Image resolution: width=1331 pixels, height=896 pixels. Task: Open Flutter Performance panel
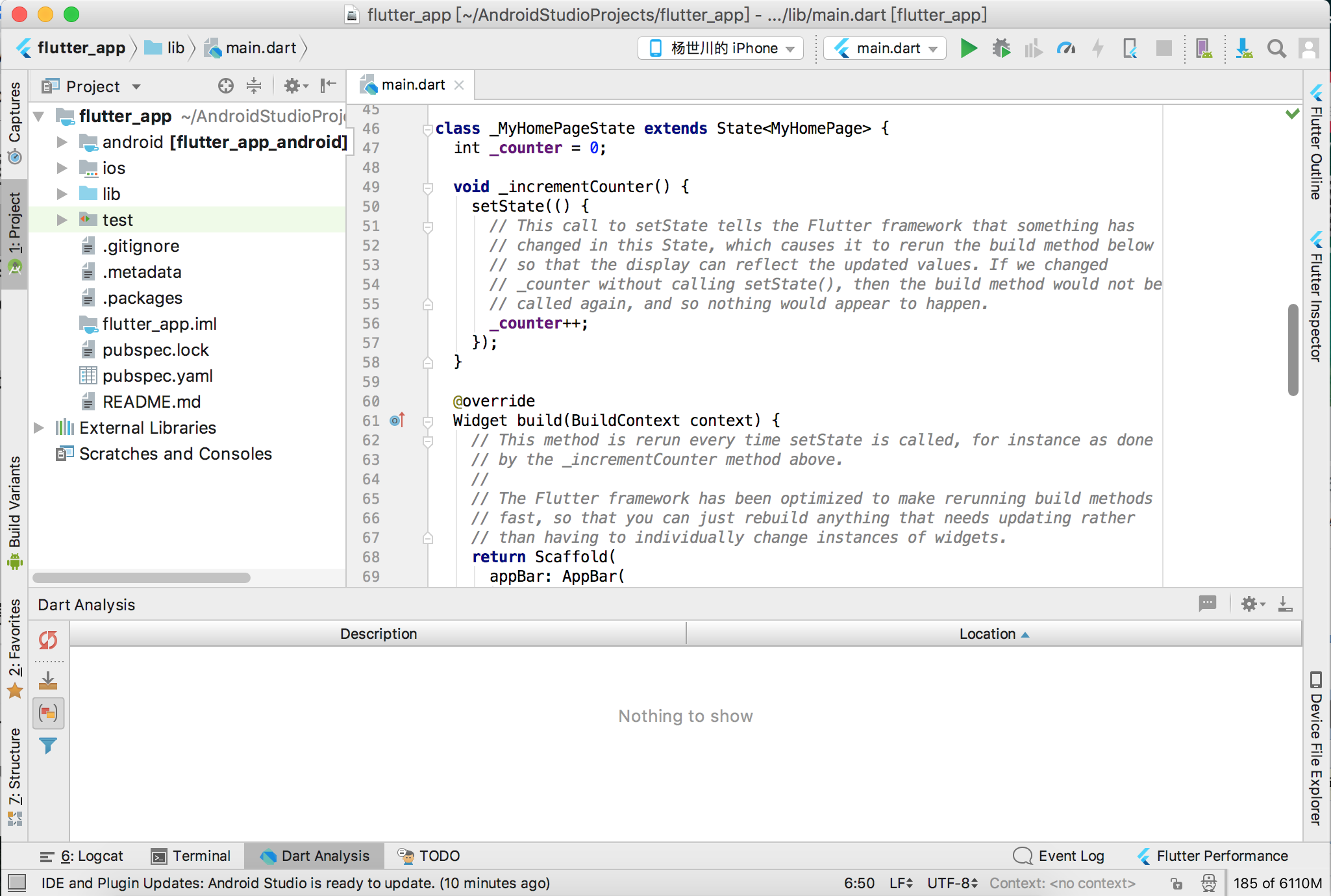tap(1213, 856)
